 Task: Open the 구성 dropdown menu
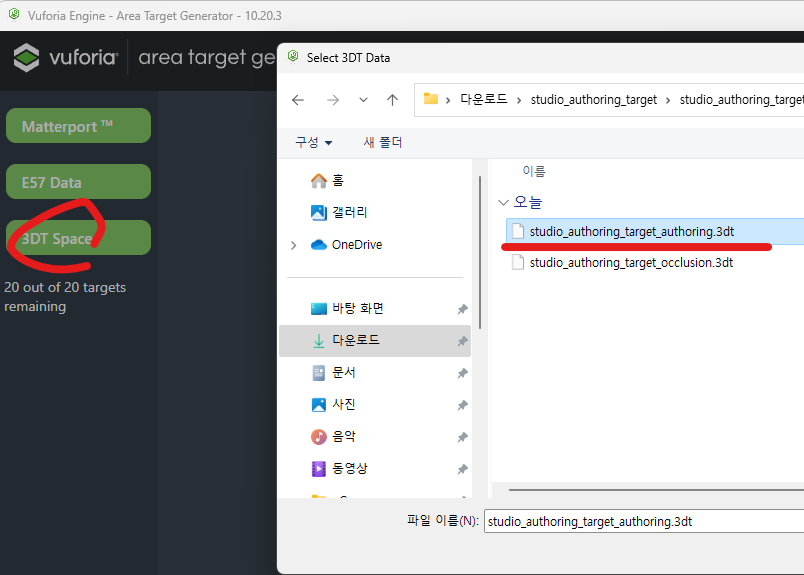pyautogui.click(x=313, y=142)
